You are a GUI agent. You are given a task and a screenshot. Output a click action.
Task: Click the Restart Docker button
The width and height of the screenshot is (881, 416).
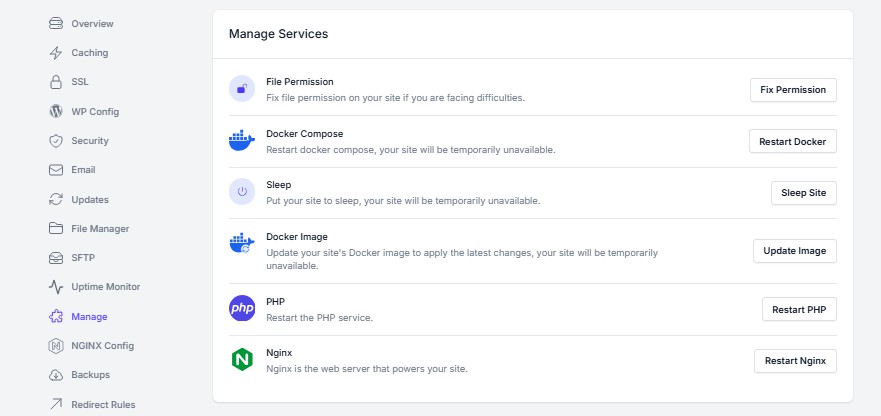coord(792,142)
